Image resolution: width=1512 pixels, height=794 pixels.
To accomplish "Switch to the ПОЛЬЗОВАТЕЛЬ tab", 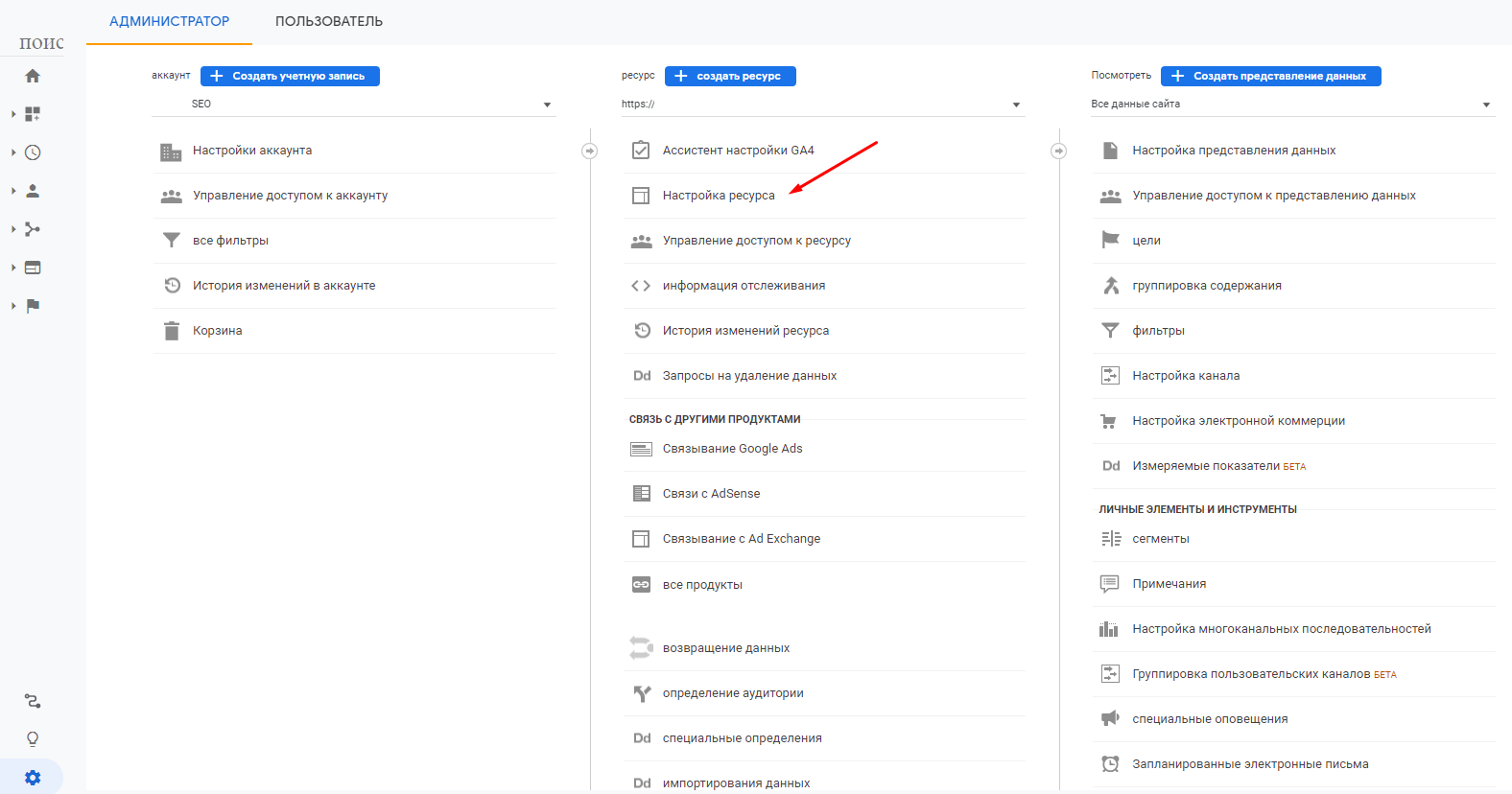I will tap(328, 21).
